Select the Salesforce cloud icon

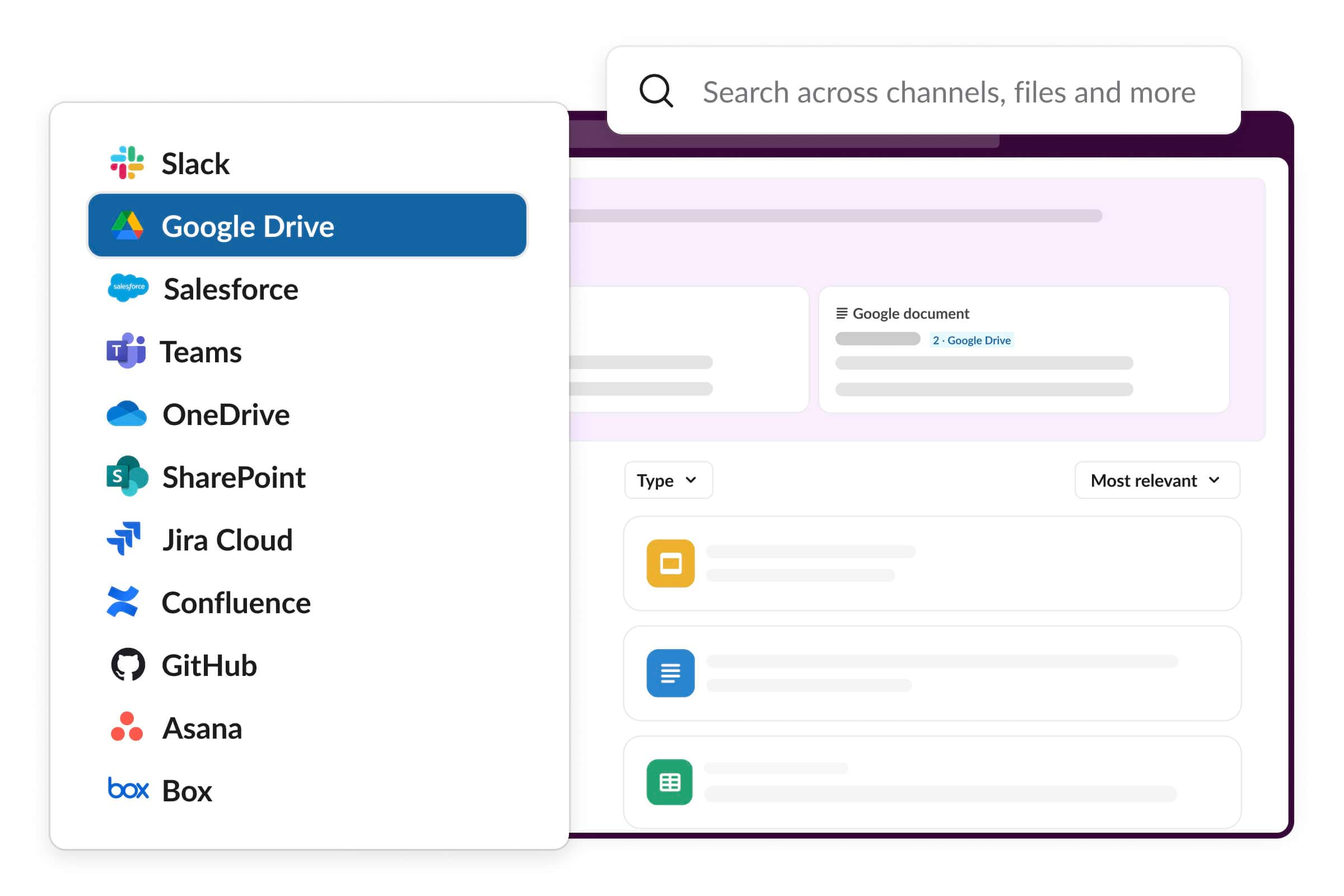(x=128, y=288)
